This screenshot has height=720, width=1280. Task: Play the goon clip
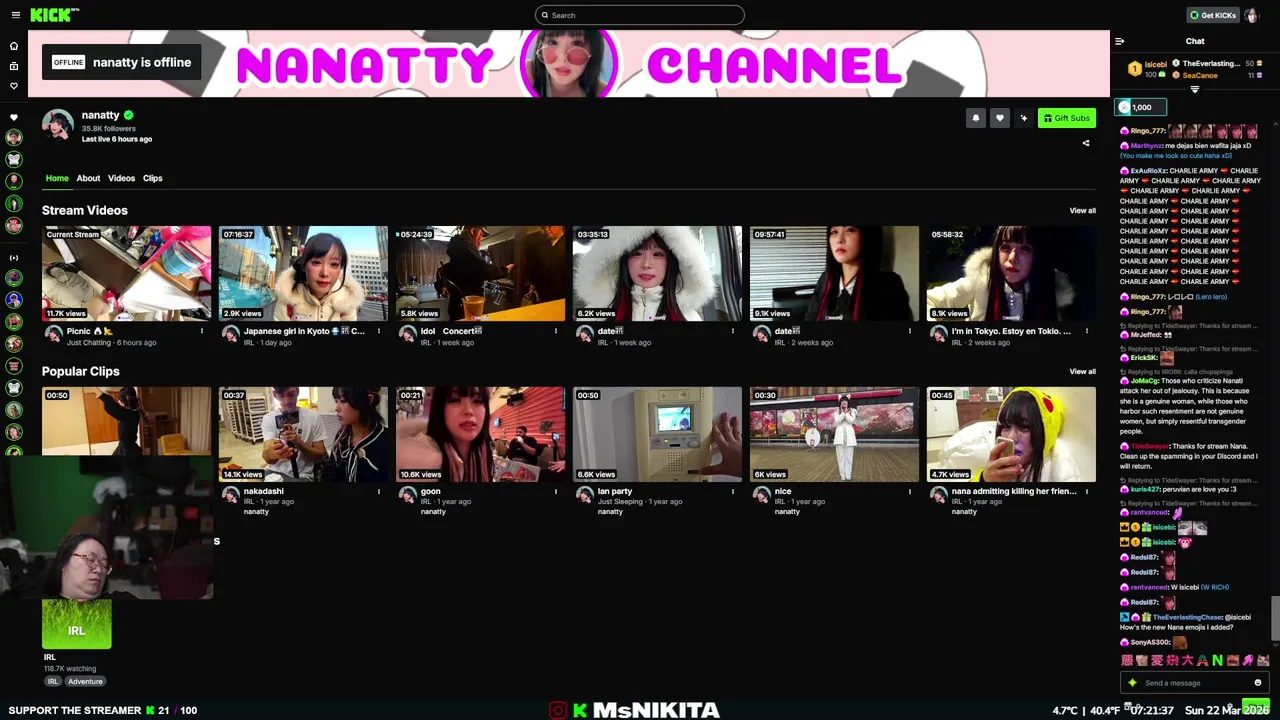[480, 434]
